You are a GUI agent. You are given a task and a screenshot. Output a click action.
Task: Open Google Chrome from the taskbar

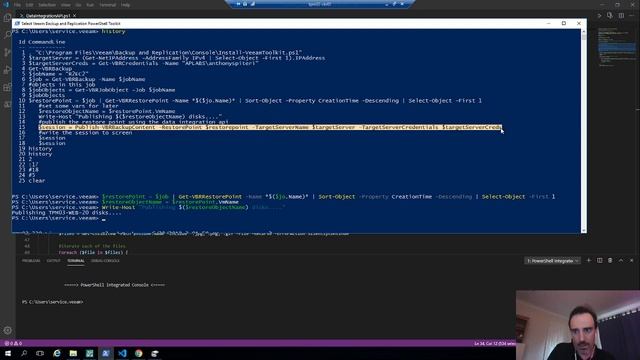139,353
